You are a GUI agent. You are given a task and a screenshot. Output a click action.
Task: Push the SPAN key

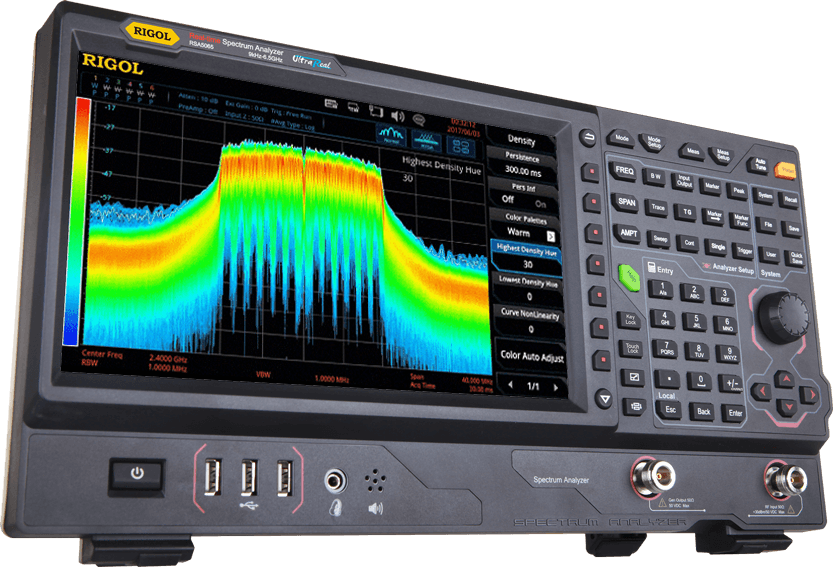point(626,202)
